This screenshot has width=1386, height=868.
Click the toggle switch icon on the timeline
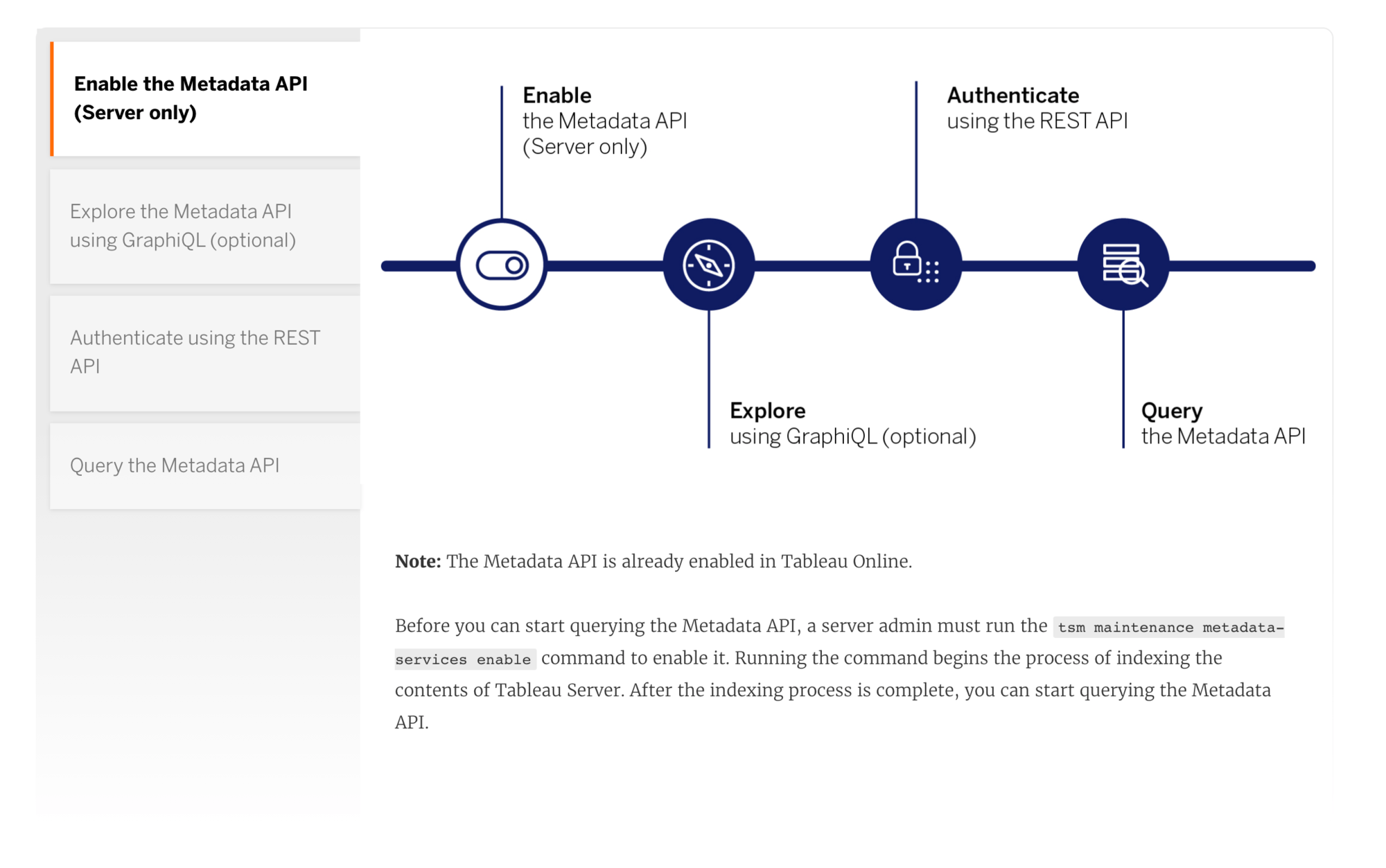click(502, 265)
